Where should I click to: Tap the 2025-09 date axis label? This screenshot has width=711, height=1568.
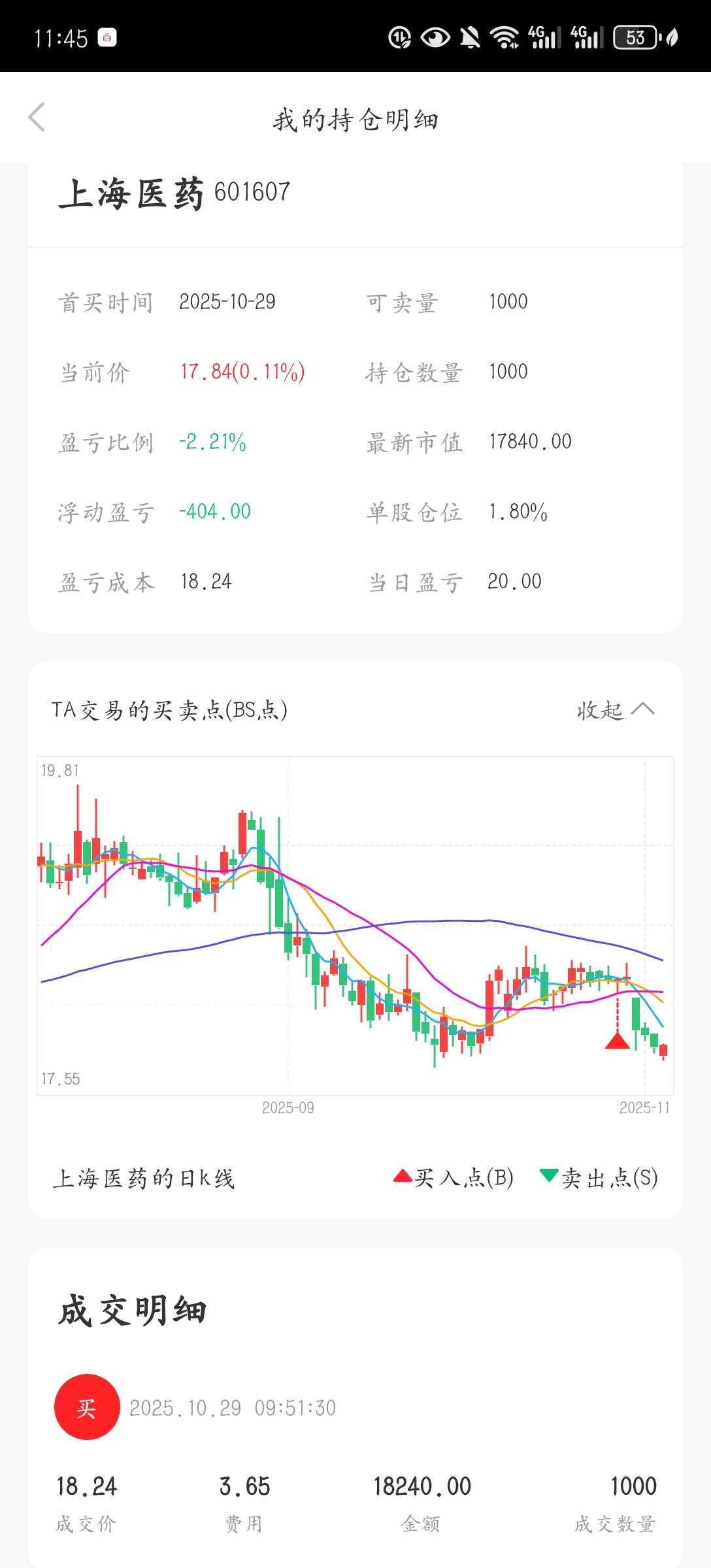(288, 1107)
